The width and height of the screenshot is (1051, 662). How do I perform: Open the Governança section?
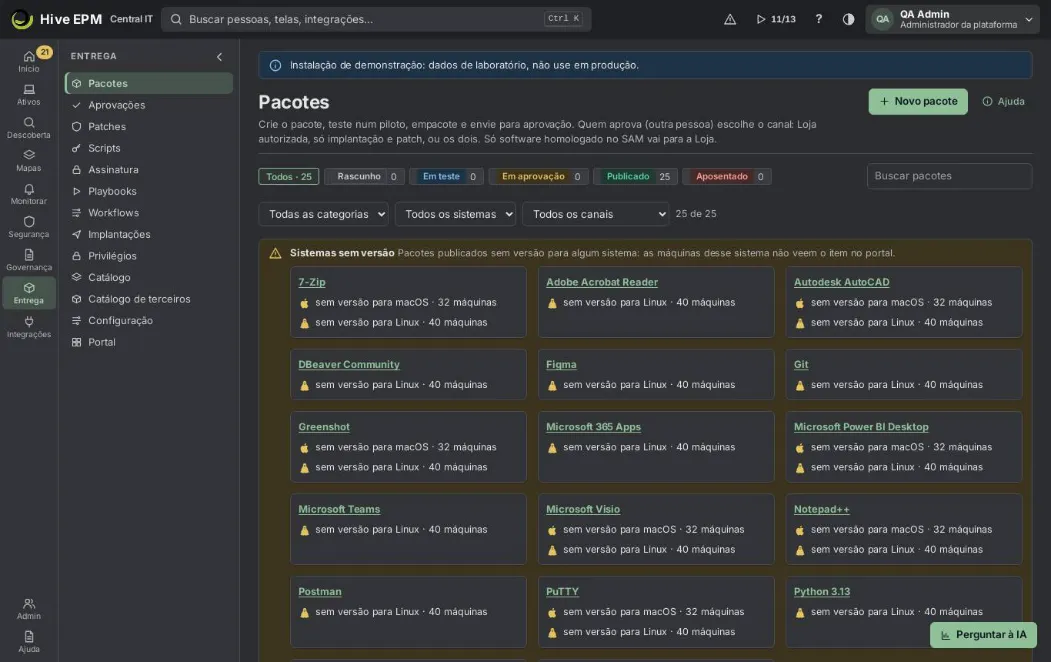(x=29, y=260)
